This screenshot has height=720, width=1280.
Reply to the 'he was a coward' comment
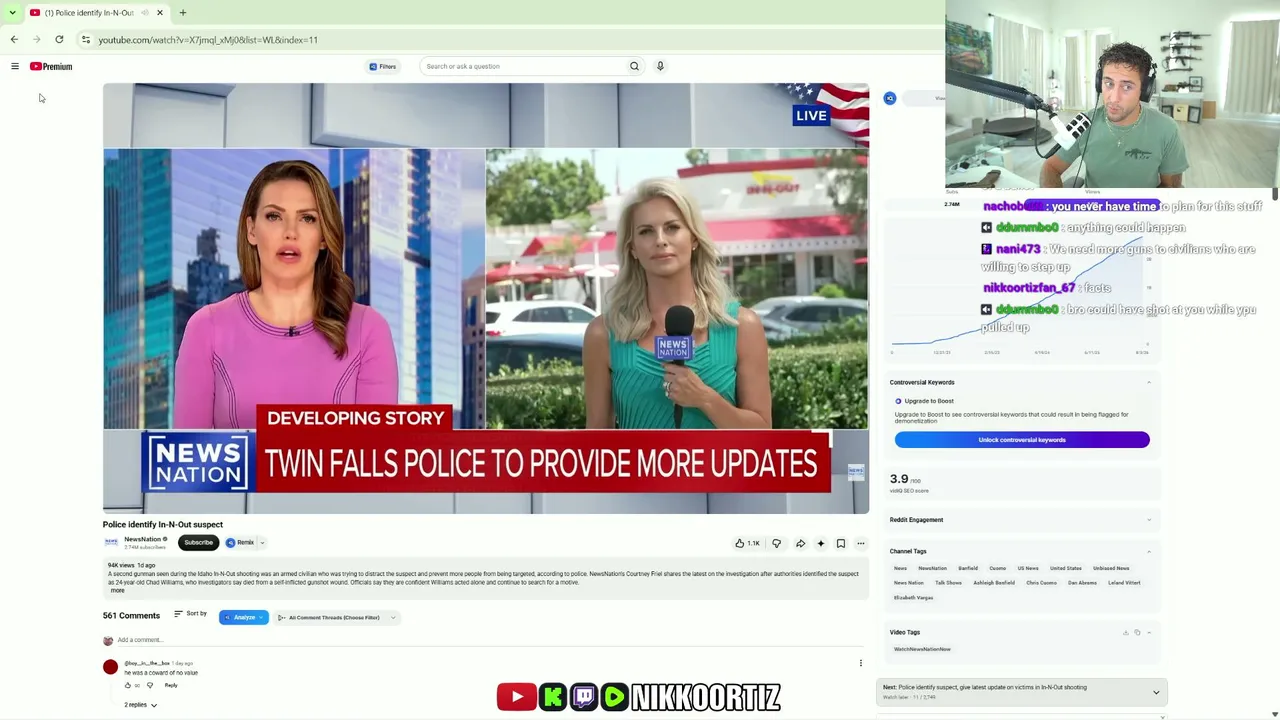(x=171, y=685)
